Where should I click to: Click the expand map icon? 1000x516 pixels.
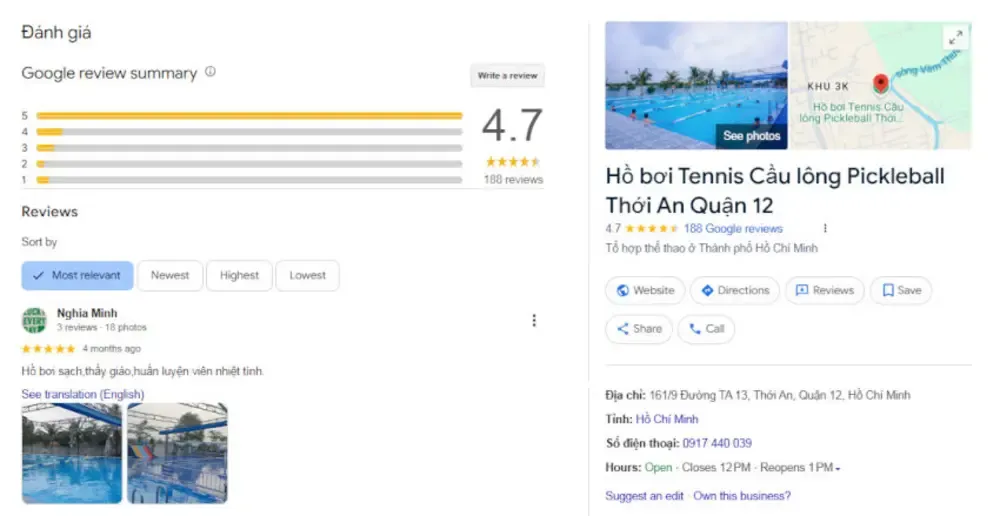[955, 38]
